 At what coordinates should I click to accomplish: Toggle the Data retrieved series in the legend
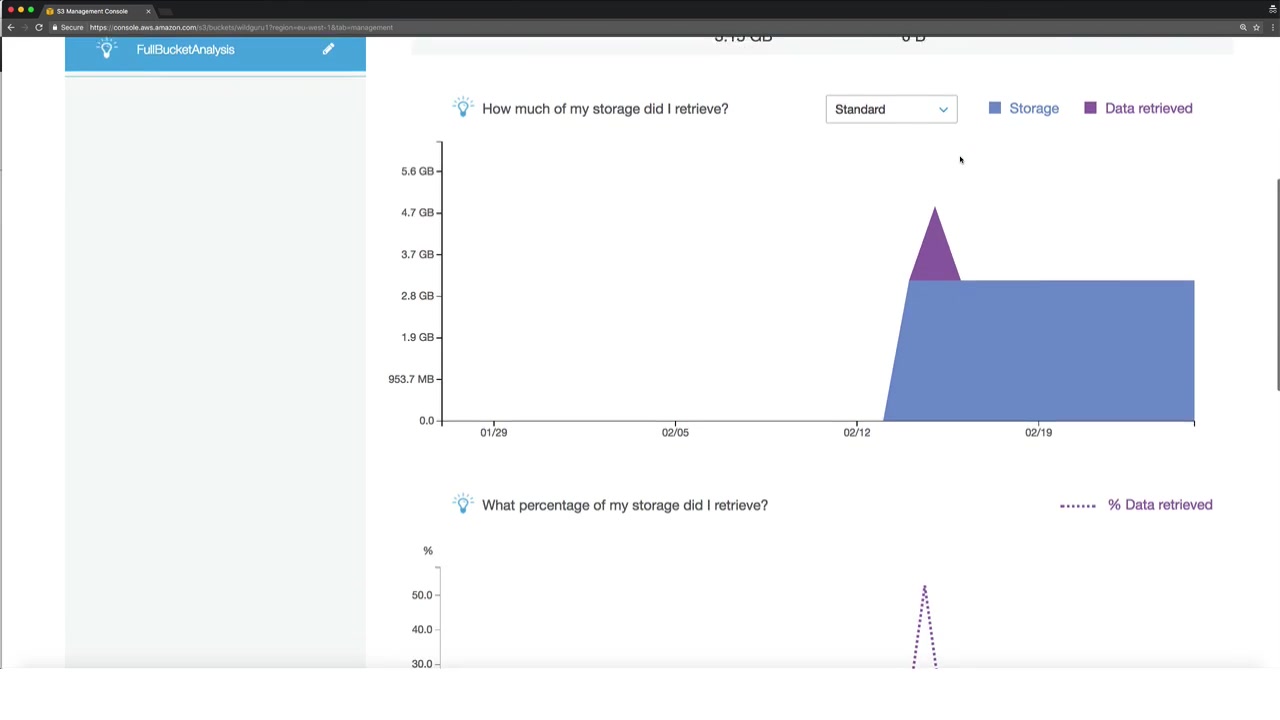tap(1138, 108)
